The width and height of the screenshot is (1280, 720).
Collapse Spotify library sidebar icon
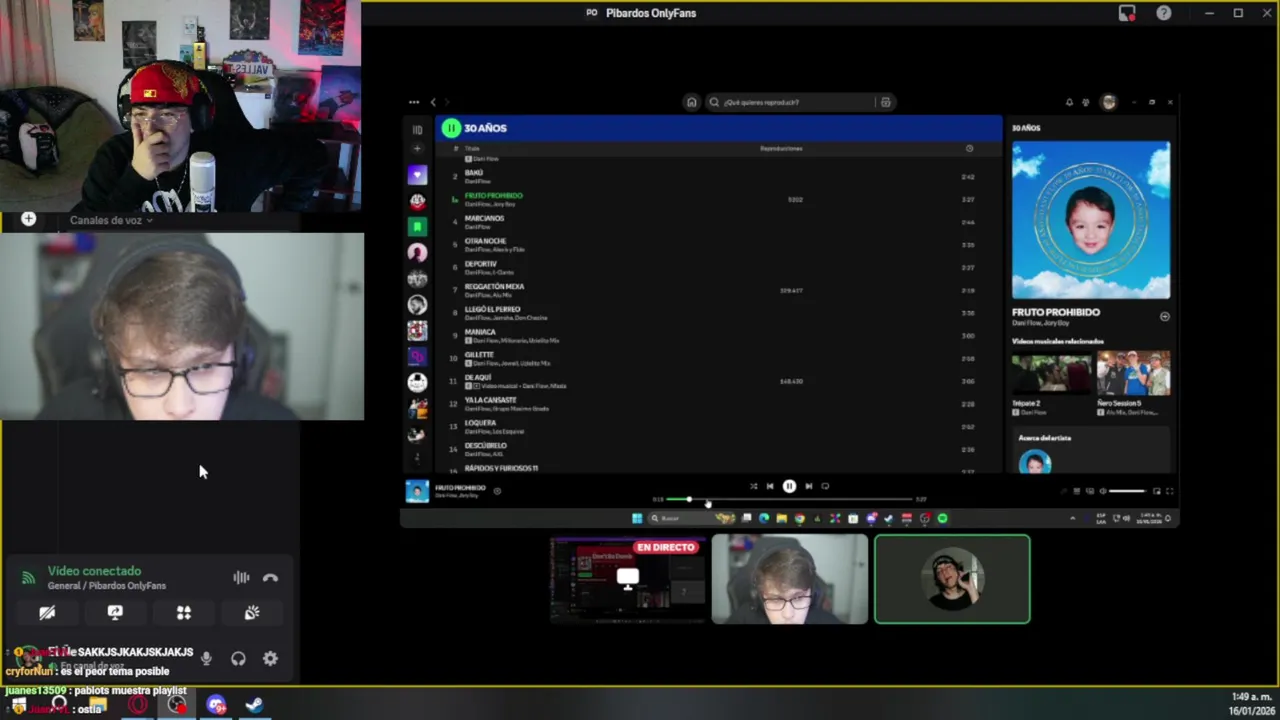[417, 129]
